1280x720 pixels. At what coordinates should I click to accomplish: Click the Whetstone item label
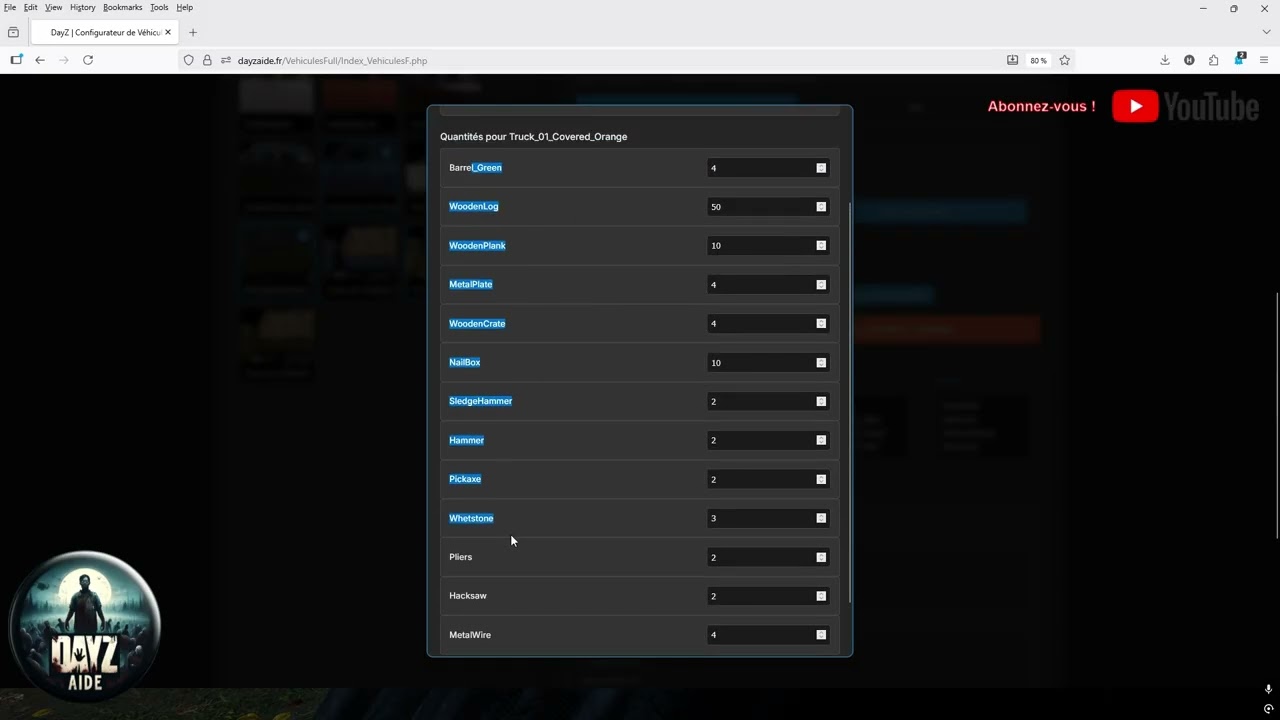471,518
